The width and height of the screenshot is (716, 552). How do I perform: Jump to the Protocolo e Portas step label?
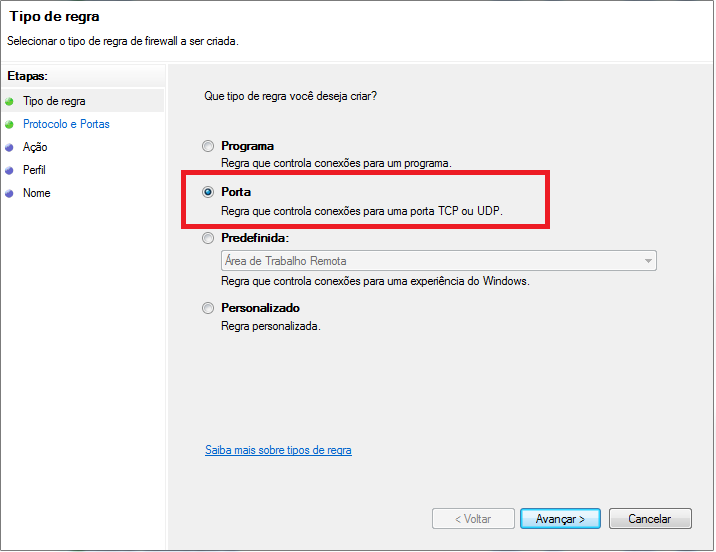(x=66, y=125)
